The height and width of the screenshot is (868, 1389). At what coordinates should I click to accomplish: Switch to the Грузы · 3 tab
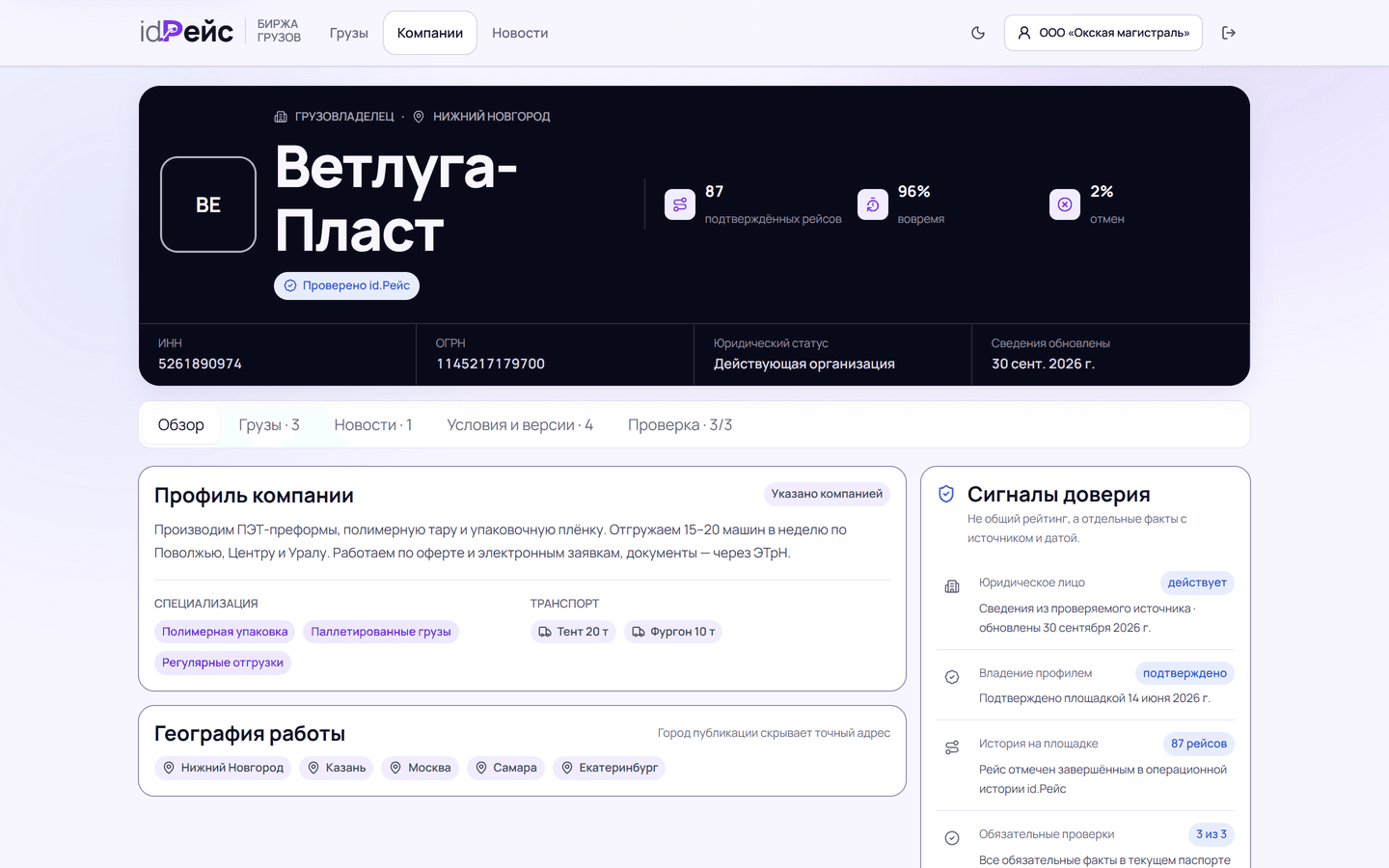coord(269,425)
